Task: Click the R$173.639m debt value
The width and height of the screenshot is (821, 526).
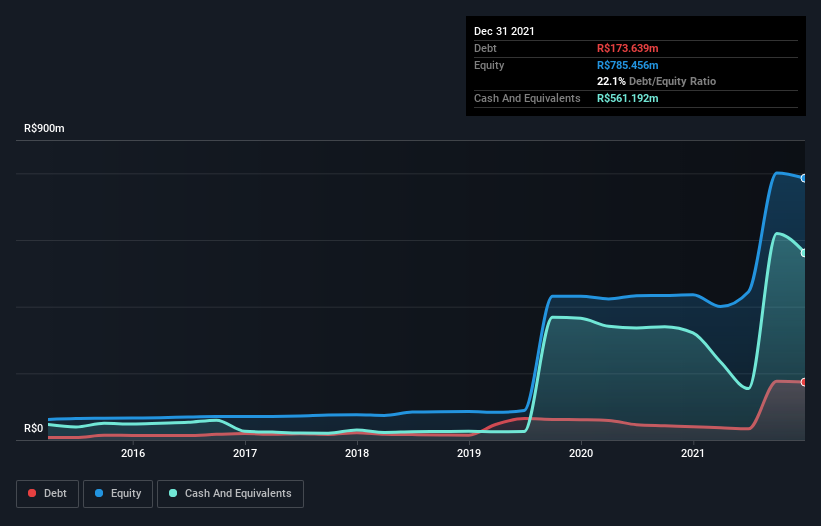Action: point(628,48)
